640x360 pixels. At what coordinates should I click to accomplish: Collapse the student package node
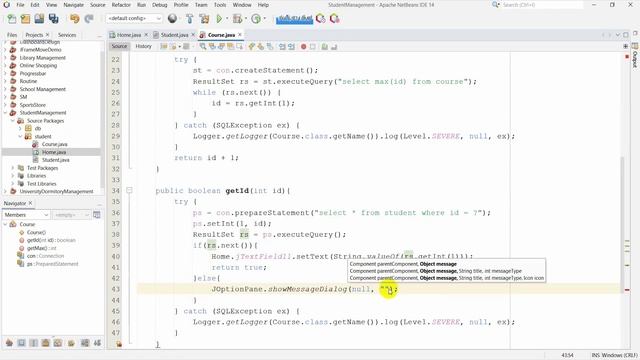point(20,136)
